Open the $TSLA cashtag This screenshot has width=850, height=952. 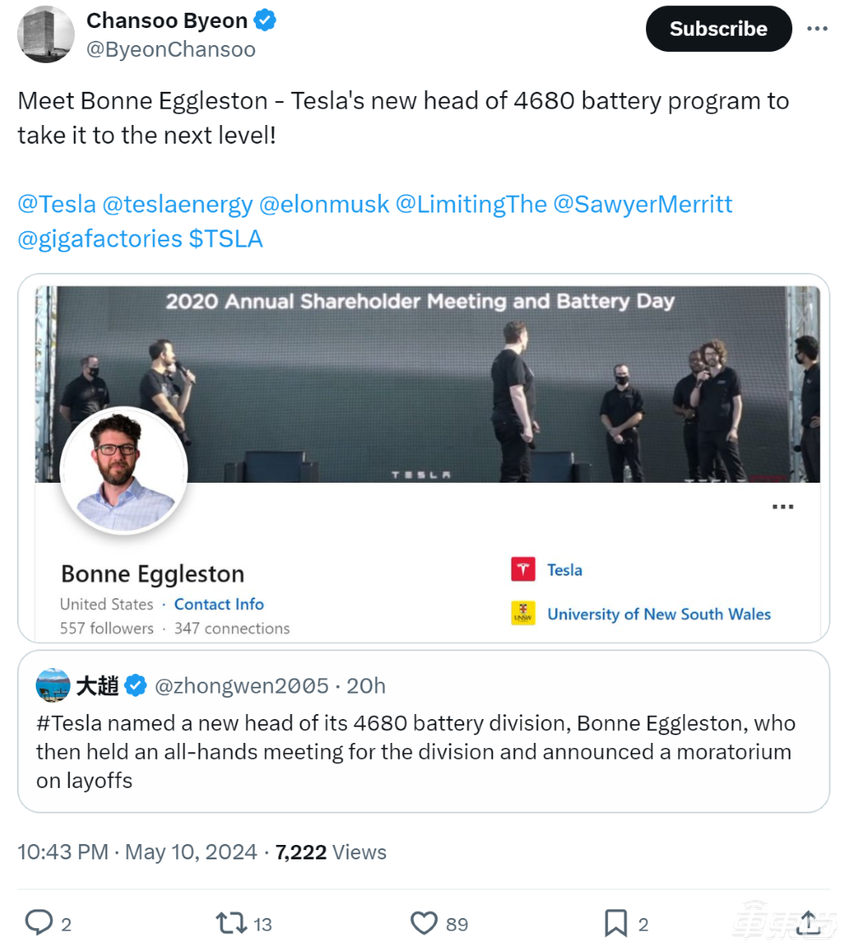225,239
